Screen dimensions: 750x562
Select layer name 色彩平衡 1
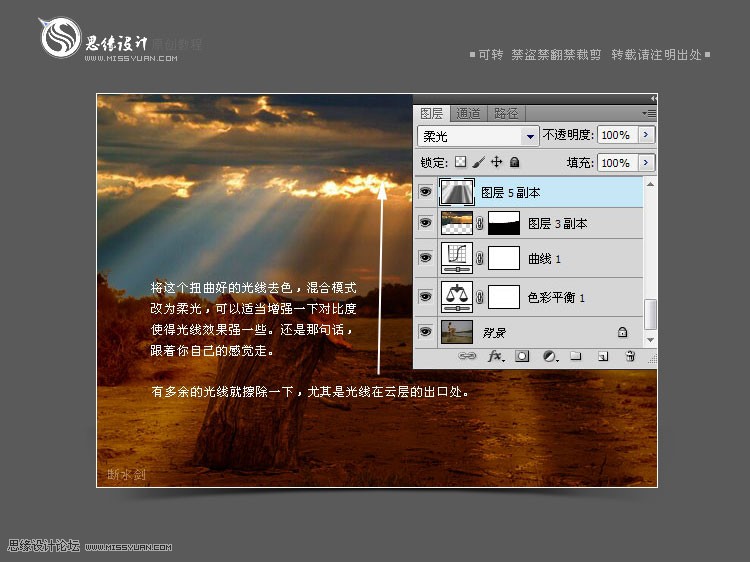(556, 298)
